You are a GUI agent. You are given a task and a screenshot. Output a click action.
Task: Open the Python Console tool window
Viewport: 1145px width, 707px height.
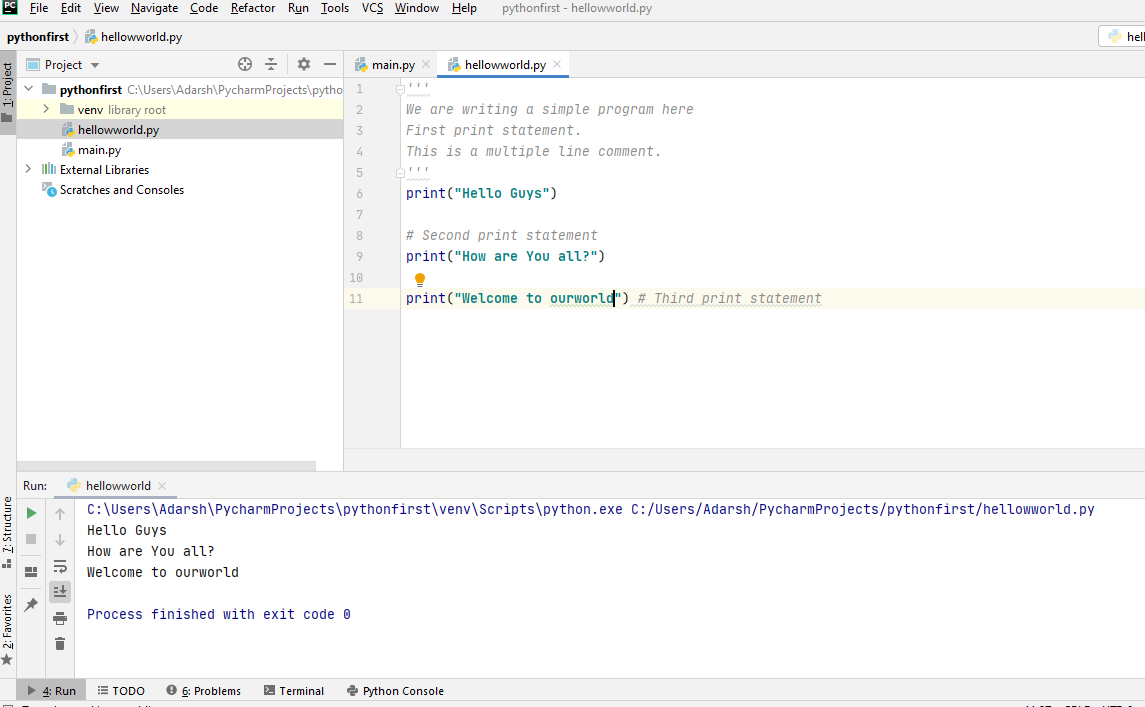click(x=395, y=691)
